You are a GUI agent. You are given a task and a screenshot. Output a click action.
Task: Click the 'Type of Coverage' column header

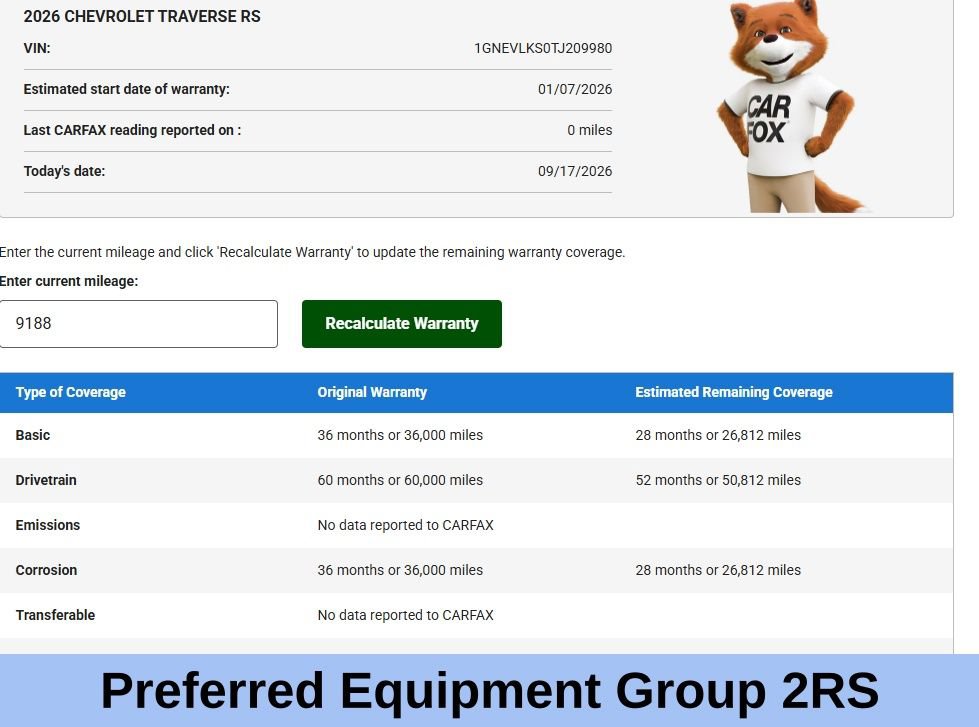(71, 392)
